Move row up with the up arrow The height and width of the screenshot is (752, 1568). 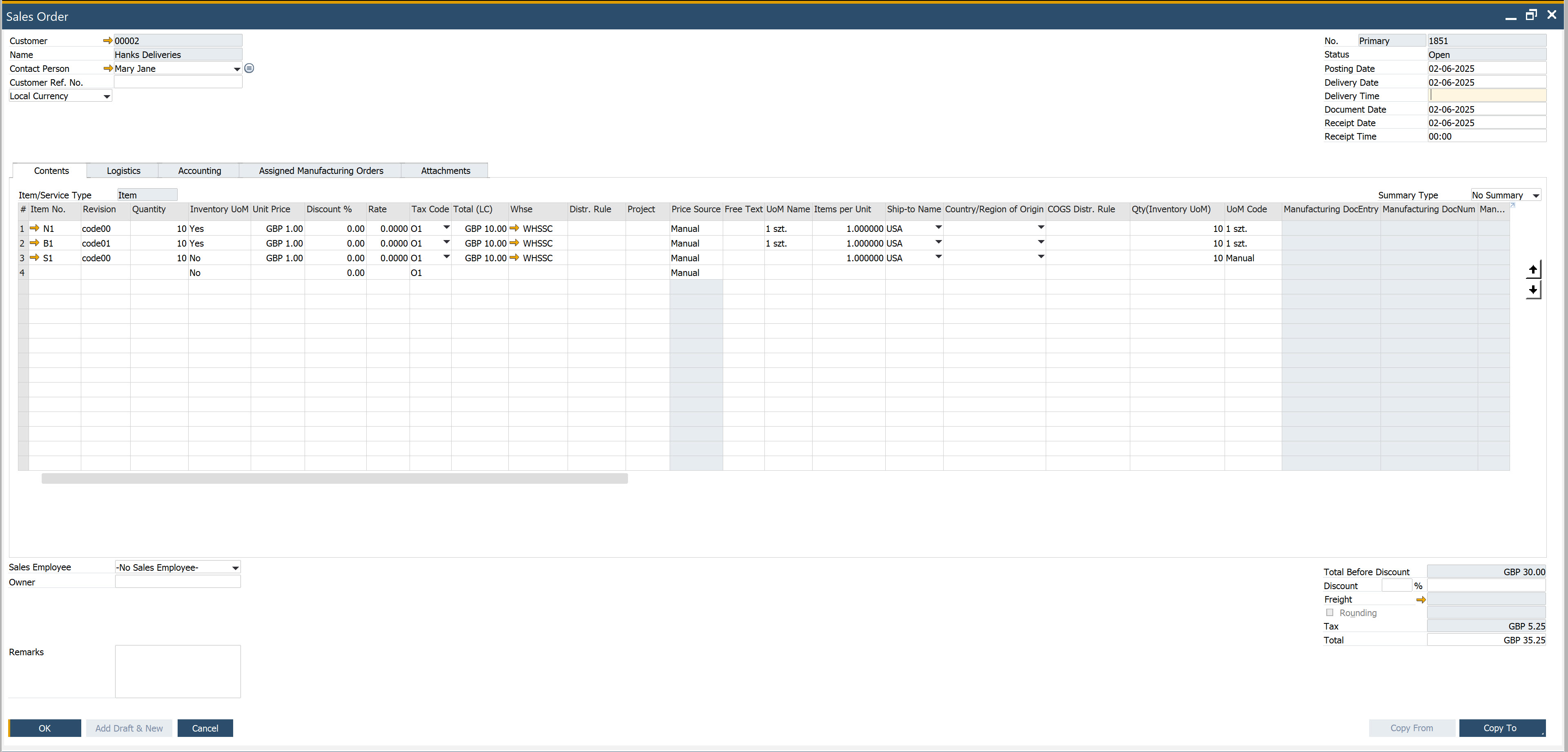(x=1533, y=269)
